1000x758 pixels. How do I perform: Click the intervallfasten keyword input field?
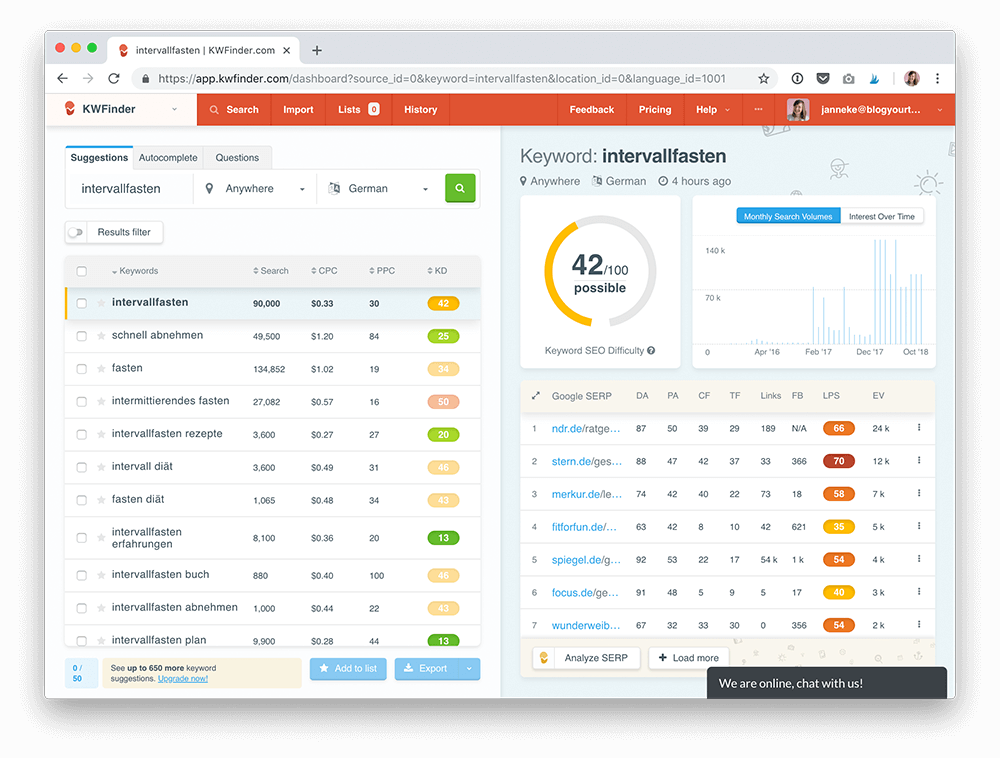click(129, 189)
